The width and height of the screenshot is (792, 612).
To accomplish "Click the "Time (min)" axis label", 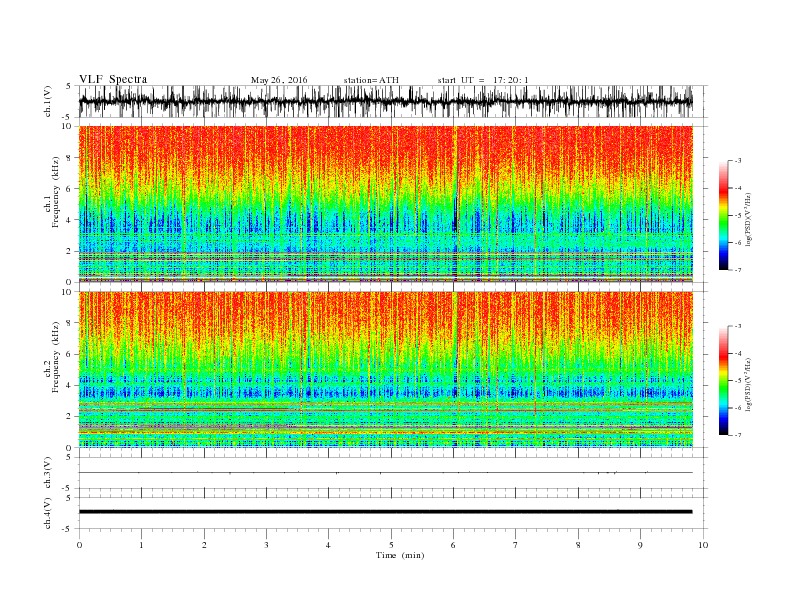I will pyautogui.click(x=400, y=555).
